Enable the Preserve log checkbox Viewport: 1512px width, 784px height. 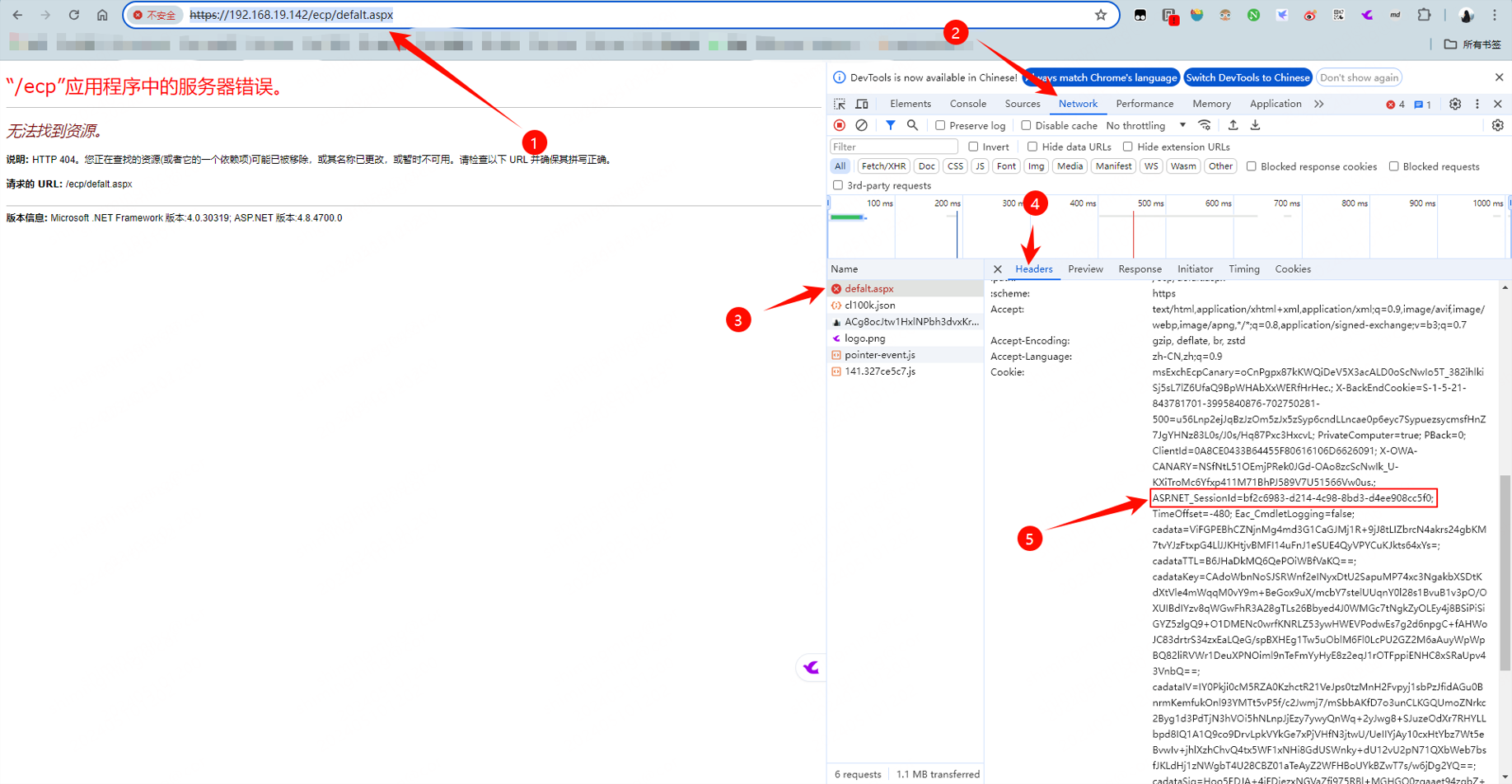coord(940,126)
